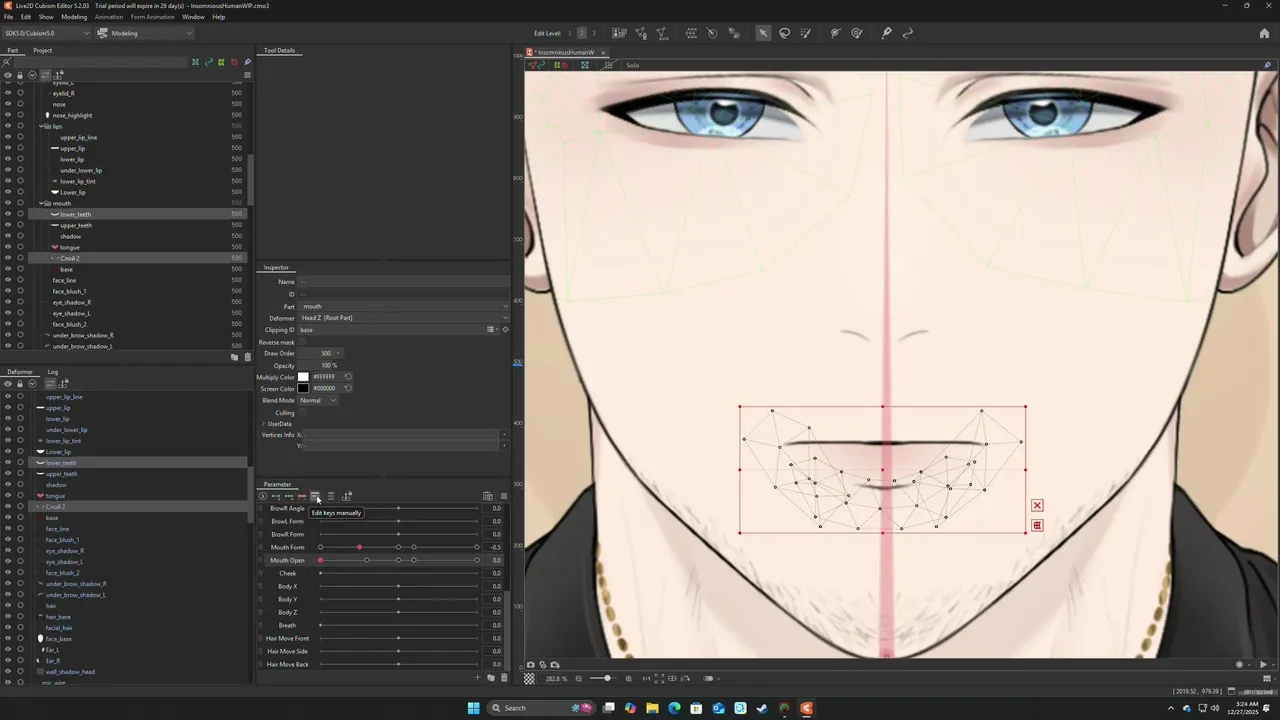Click the Parameter panel hamburger menu icon
This screenshot has height=720, width=1280.
point(503,496)
